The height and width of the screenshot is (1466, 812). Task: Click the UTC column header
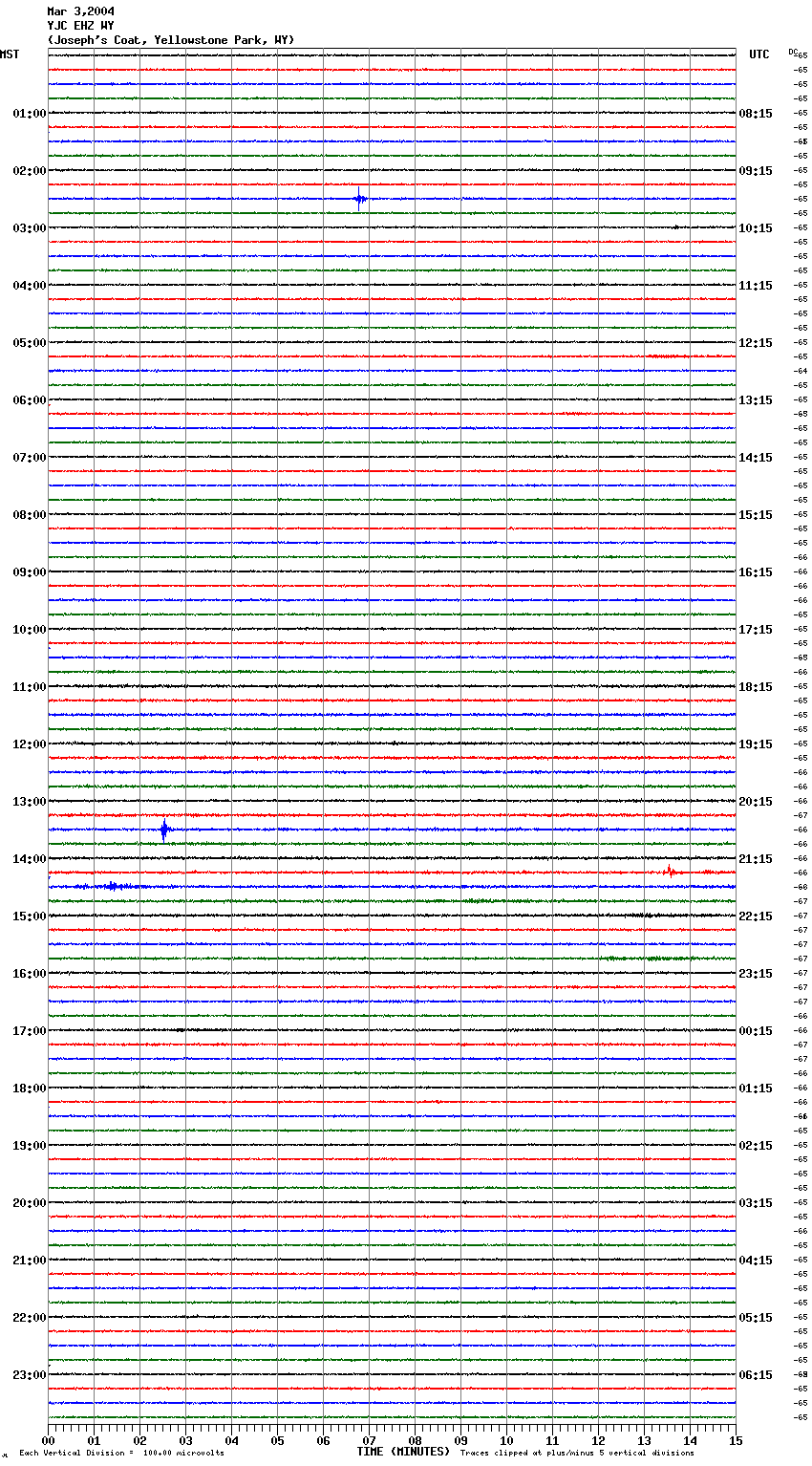pyautogui.click(x=759, y=54)
